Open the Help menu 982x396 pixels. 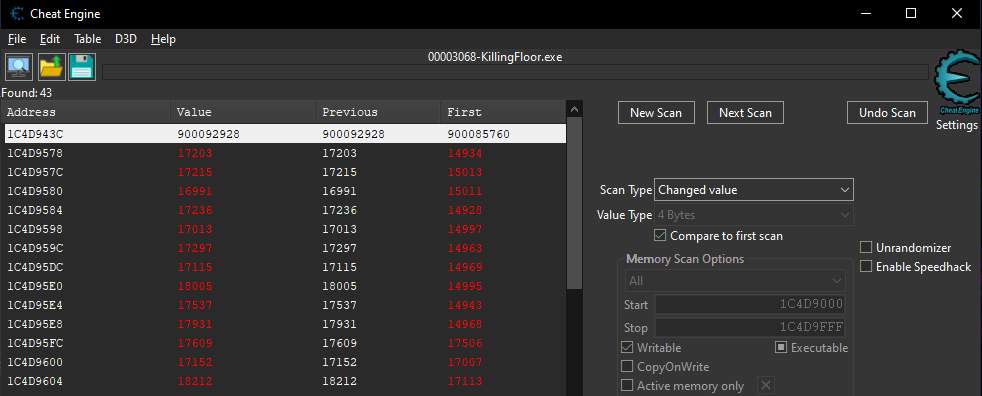click(x=163, y=39)
